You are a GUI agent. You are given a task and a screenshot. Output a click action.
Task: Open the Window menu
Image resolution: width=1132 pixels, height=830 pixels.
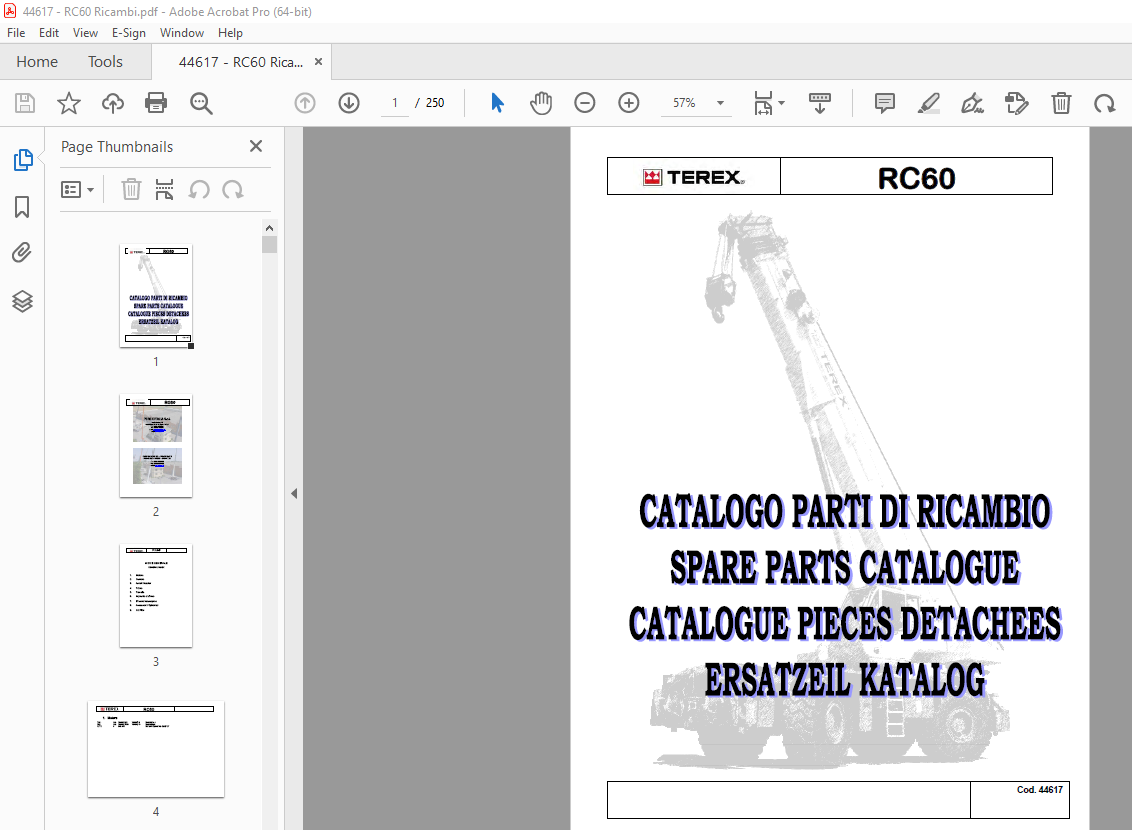(182, 33)
